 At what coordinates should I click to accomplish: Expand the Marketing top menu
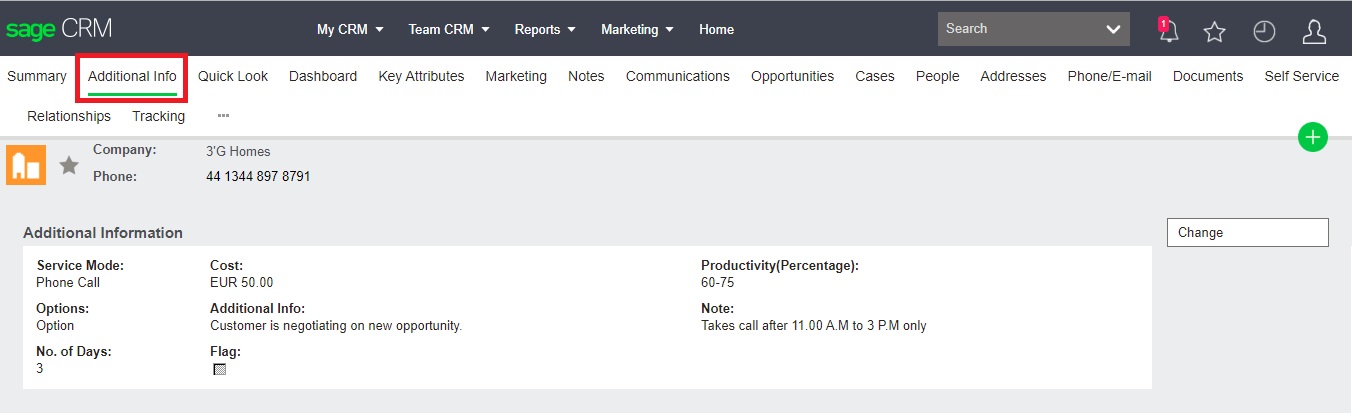(637, 29)
